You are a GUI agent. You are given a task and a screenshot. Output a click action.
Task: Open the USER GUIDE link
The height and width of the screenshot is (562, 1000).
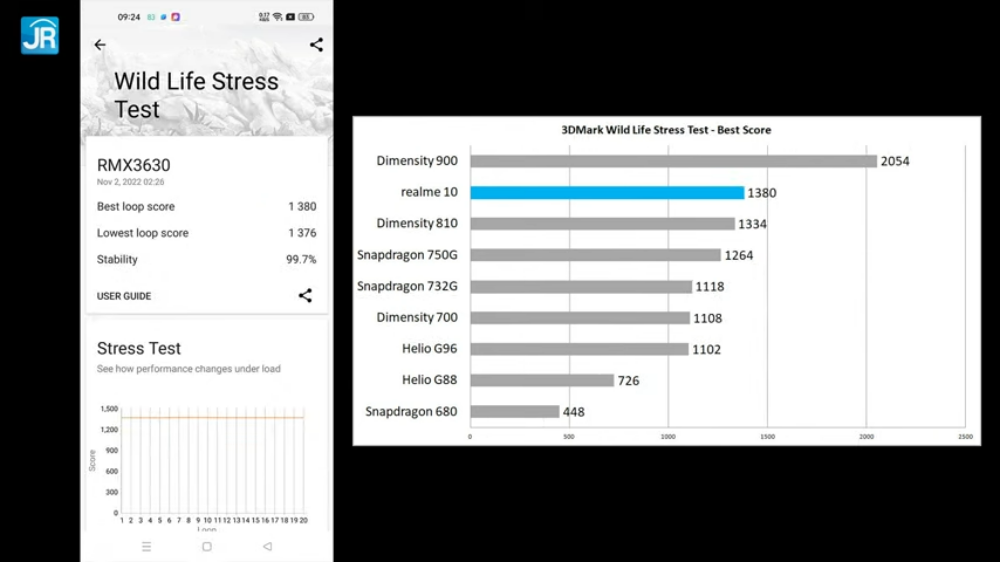[124, 296]
